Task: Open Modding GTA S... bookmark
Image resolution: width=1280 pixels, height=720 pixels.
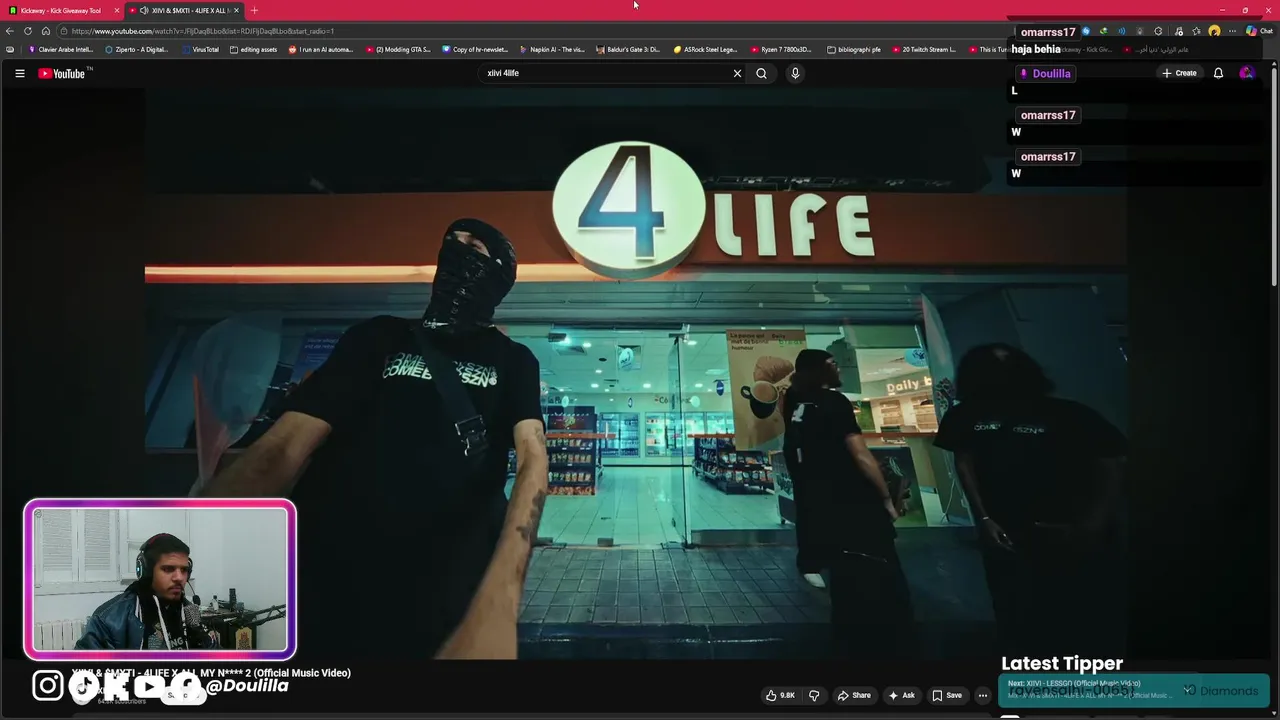Action: click(x=398, y=49)
